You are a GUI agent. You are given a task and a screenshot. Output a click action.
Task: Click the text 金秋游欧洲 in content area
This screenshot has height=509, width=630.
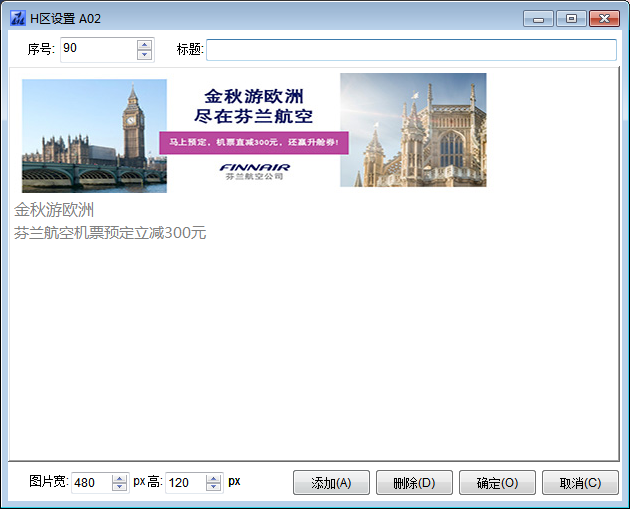point(54,210)
